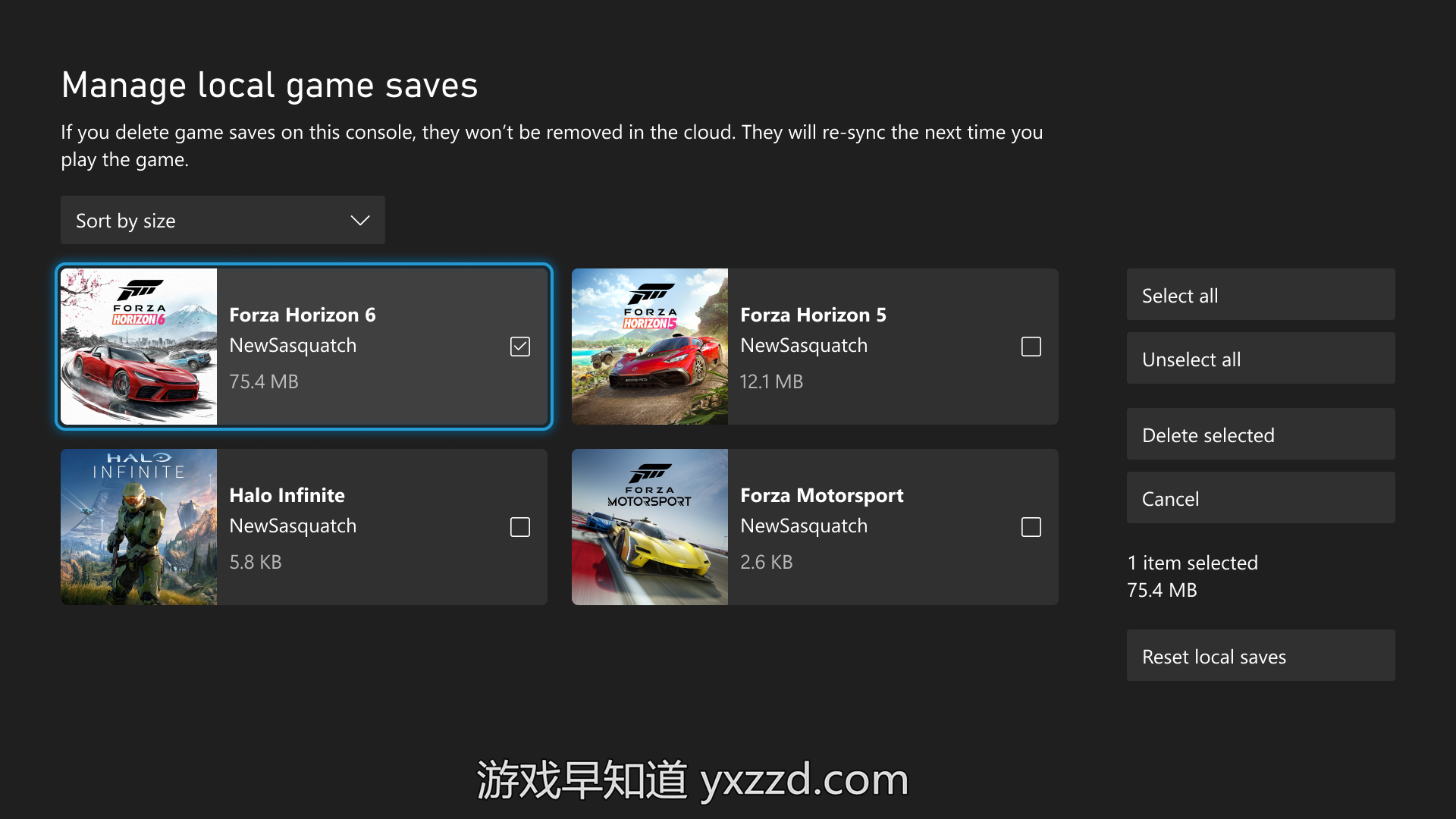Select the Forza Horizon 6 title text

tap(303, 315)
